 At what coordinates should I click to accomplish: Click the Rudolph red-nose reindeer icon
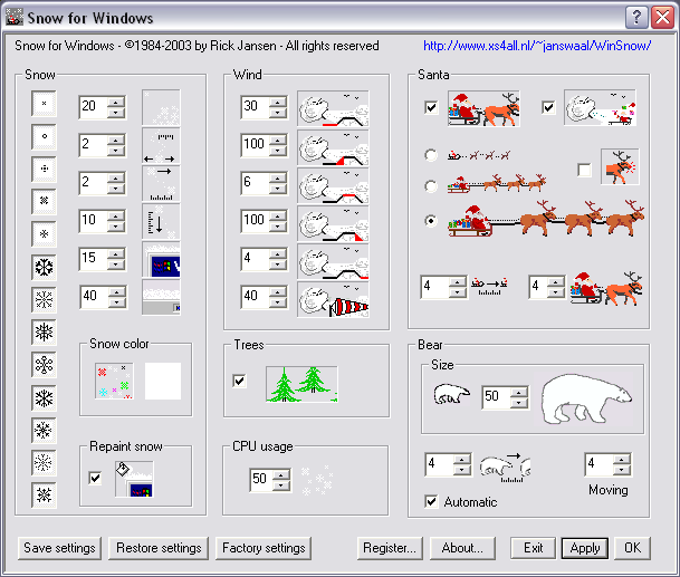[x=620, y=167]
